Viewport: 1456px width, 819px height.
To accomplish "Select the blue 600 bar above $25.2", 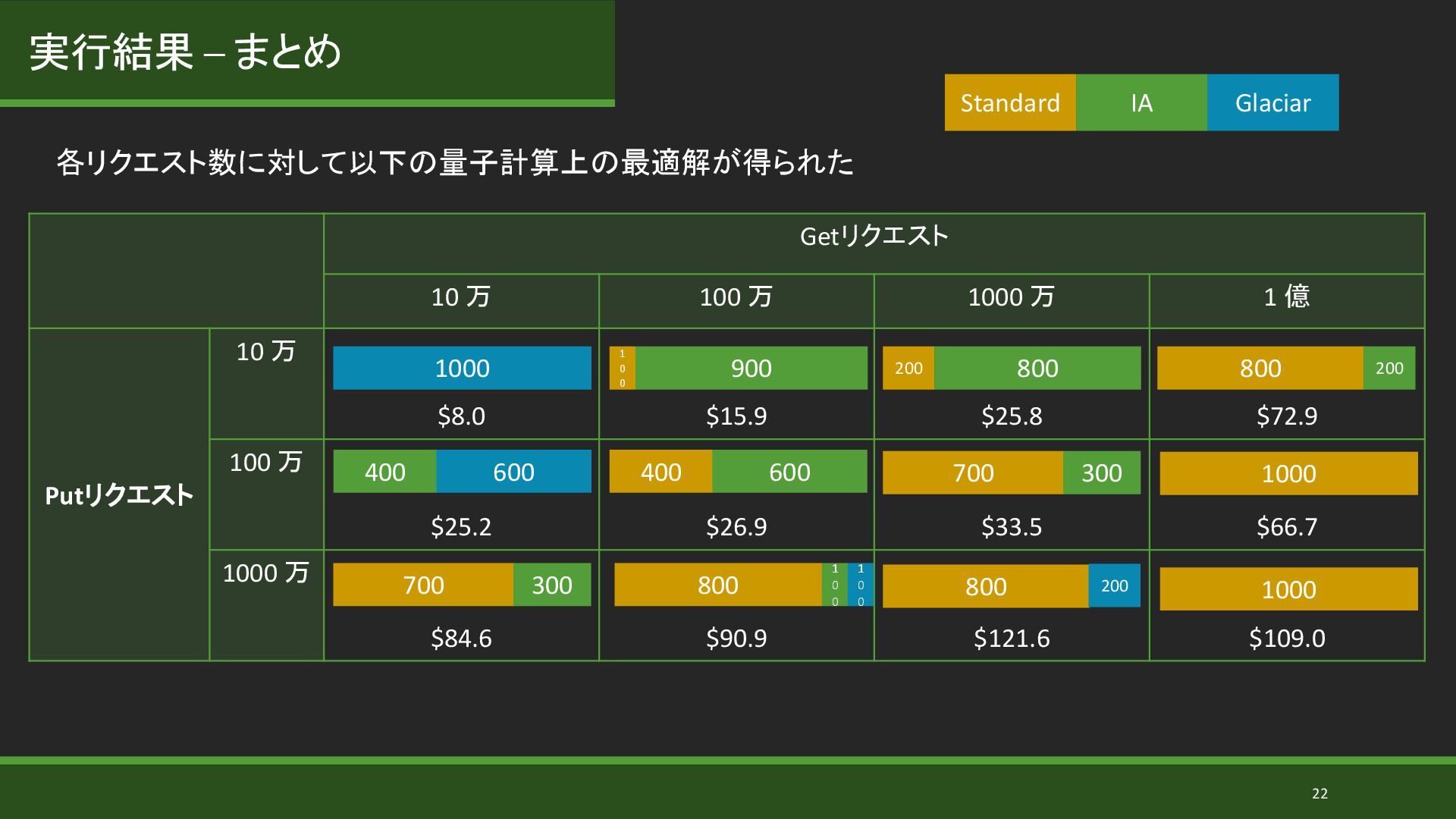I will pos(513,472).
